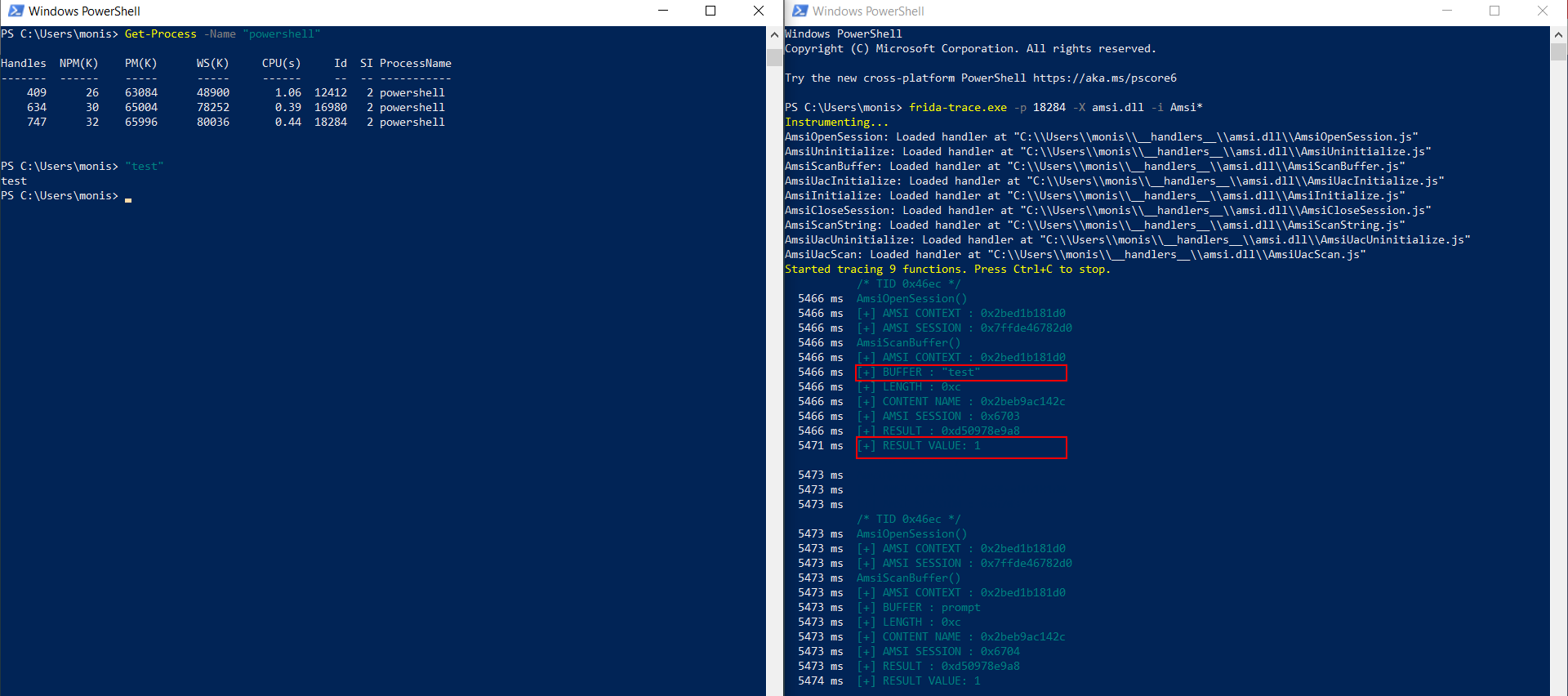Click the process Id 16980 cell
This screenshot has width=1568, height=696.
pyautogui.click(x=331, y=107)
